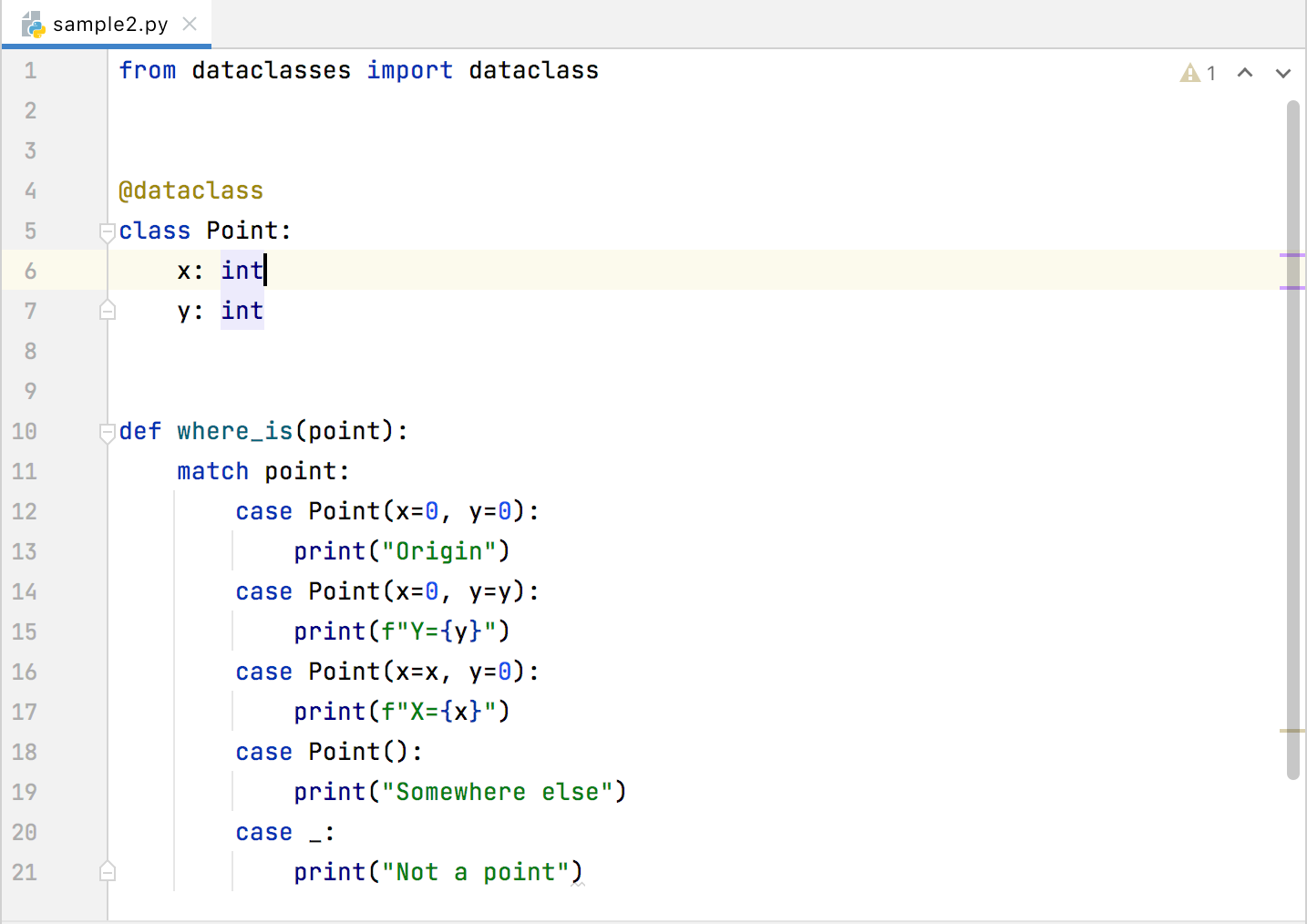Click the down chevron to jump to next problem

pyautogui.click(x=1283, y=72)
